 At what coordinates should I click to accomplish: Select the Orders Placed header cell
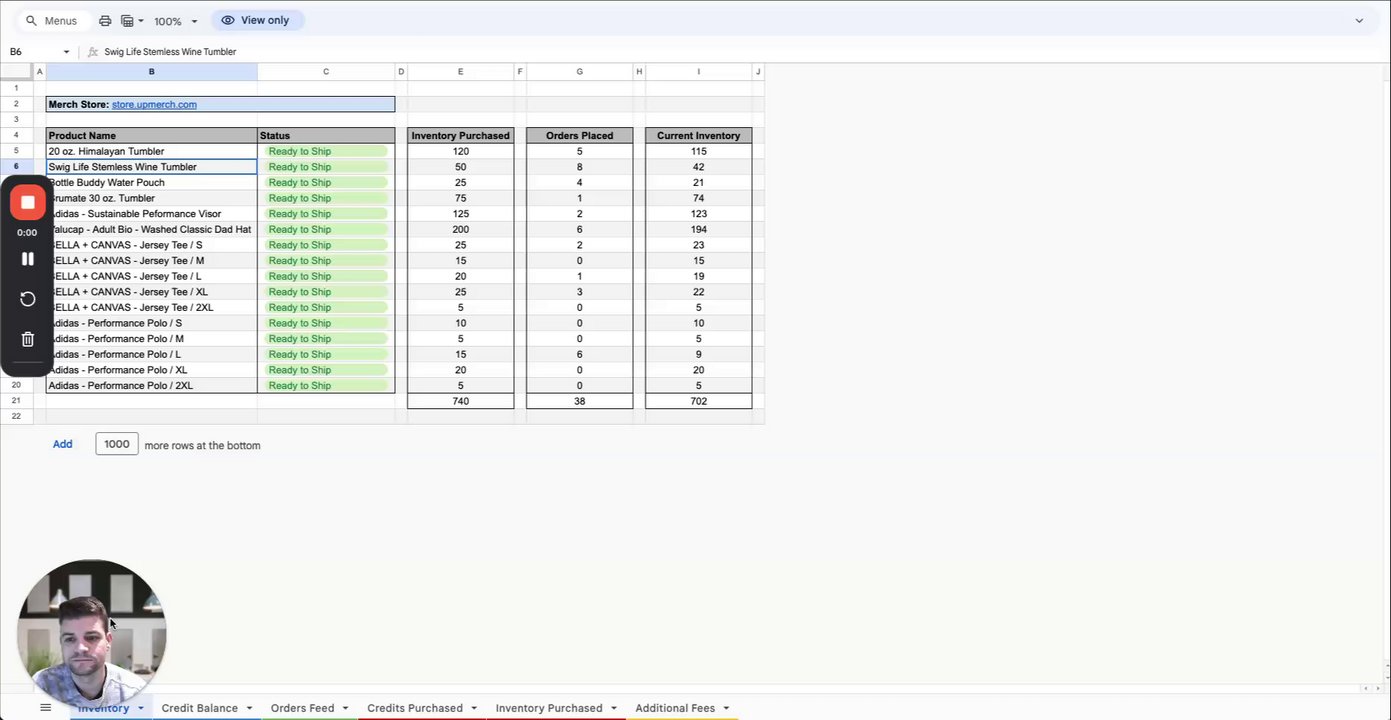click(579, 136)
